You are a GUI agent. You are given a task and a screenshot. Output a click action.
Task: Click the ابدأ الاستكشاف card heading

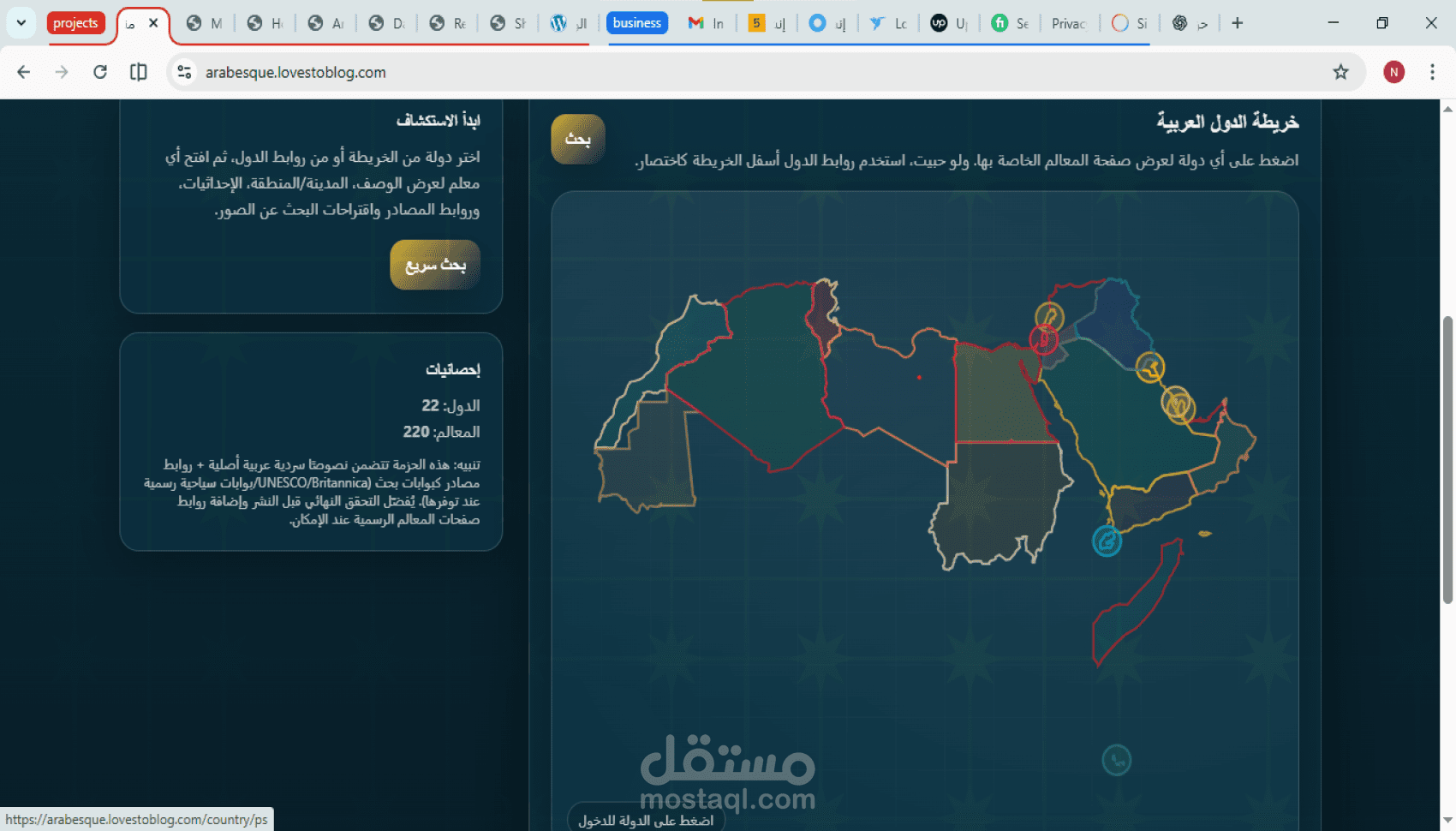tap(438, 120)
